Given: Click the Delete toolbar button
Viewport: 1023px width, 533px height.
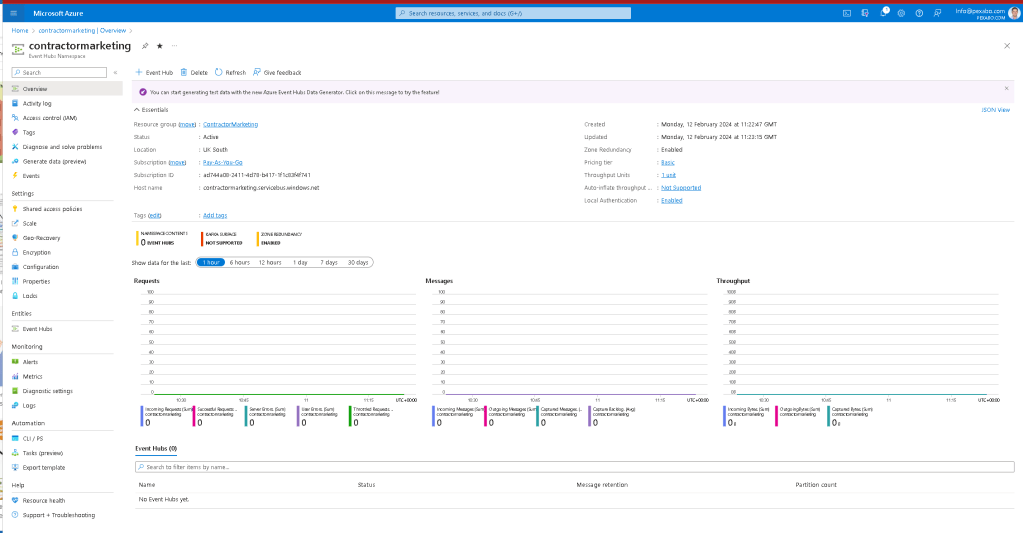Looking at the screenshot, I should coord(194,72).
